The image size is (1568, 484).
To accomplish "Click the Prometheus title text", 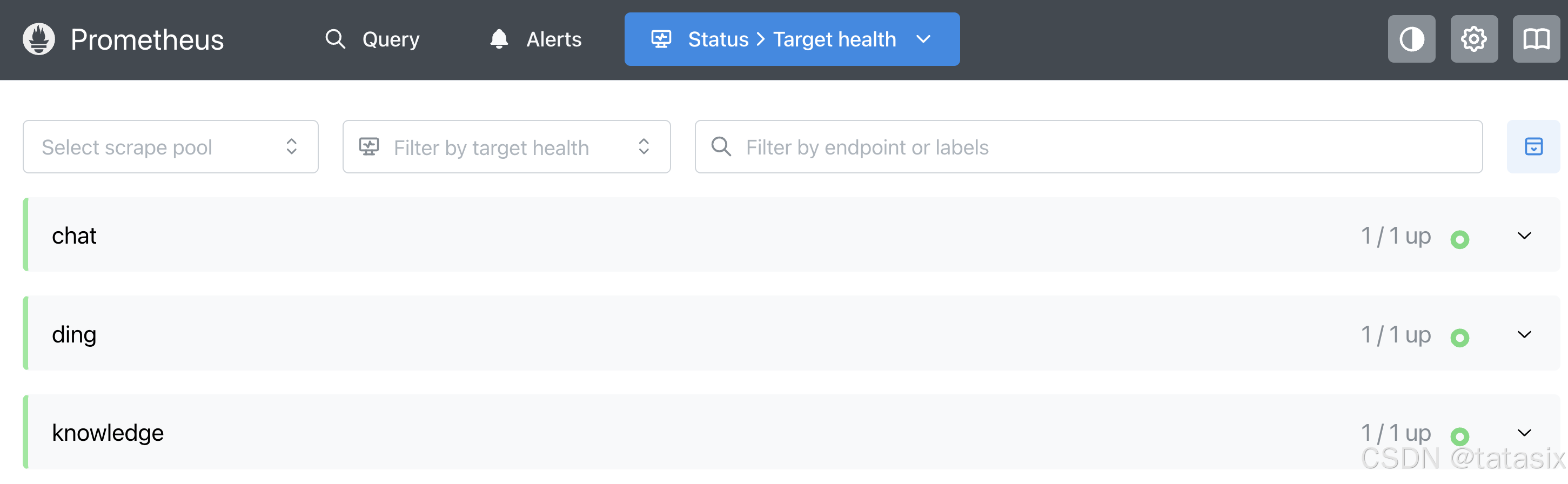I will (148, 39).
